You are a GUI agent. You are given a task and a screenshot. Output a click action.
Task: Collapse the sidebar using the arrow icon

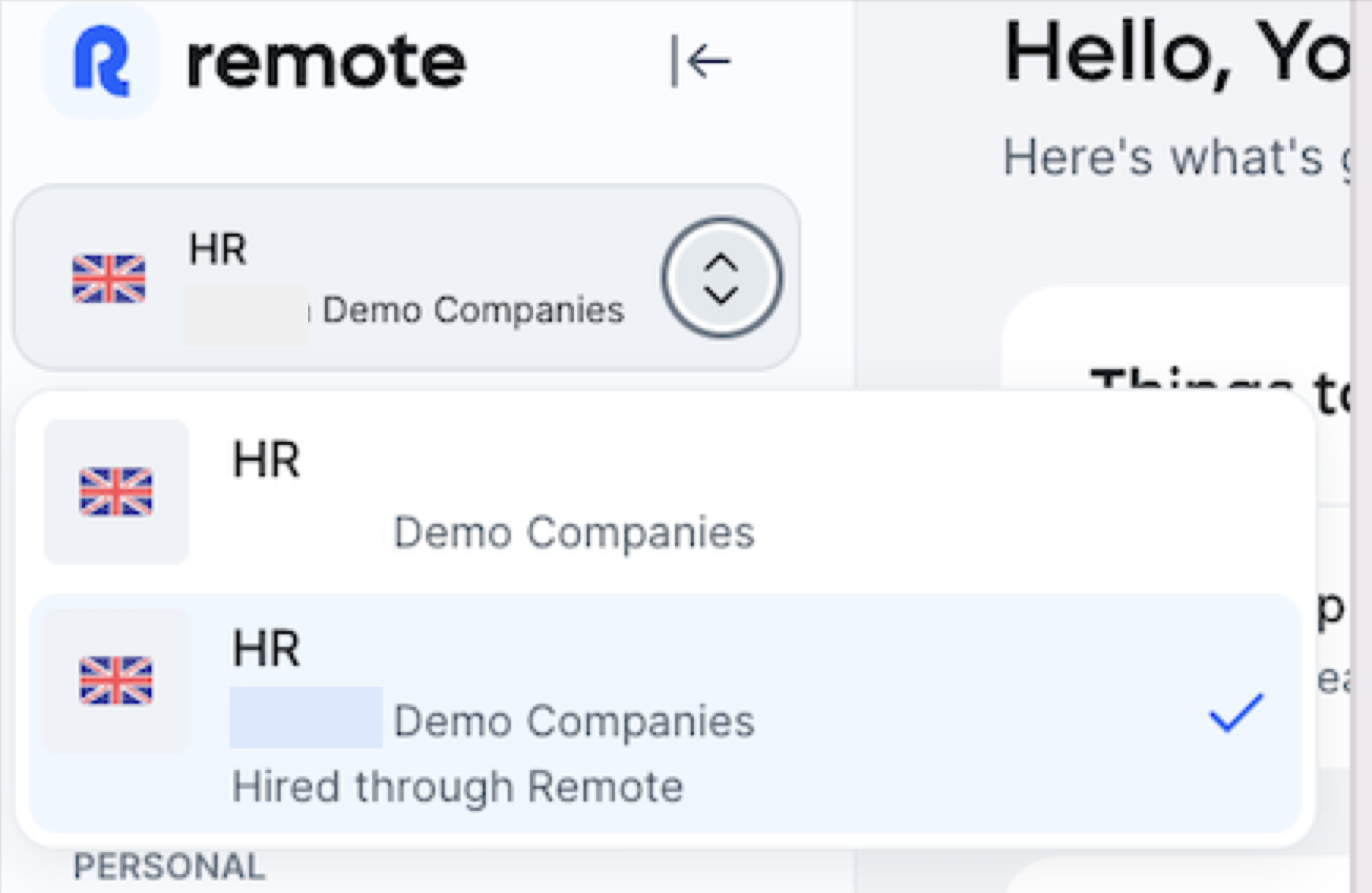700,62
